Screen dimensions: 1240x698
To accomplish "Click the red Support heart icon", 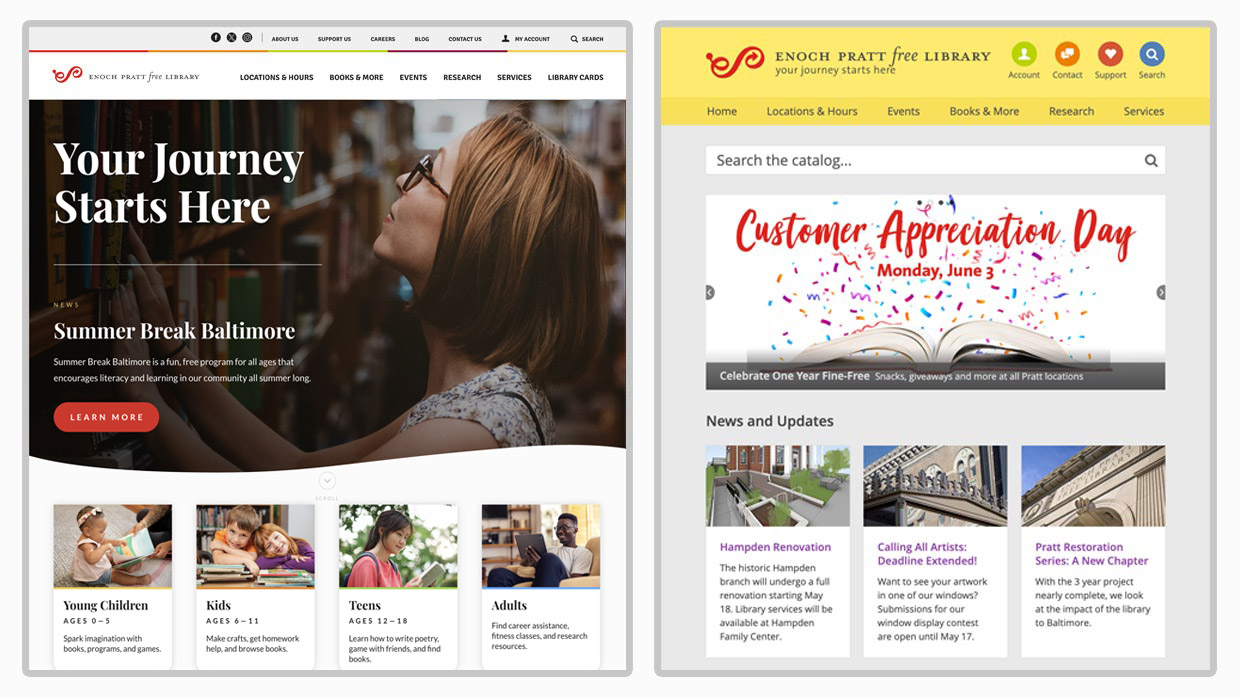I will point(1110,54).
